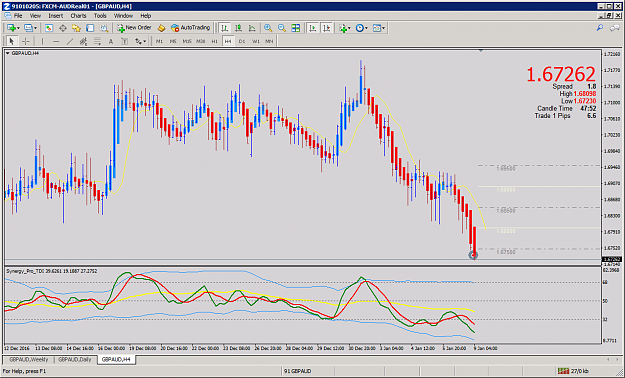Open the new chart dropdown arrow
Image resolution: width=625 pixels, height=378 pixels.
pos(18,28)
